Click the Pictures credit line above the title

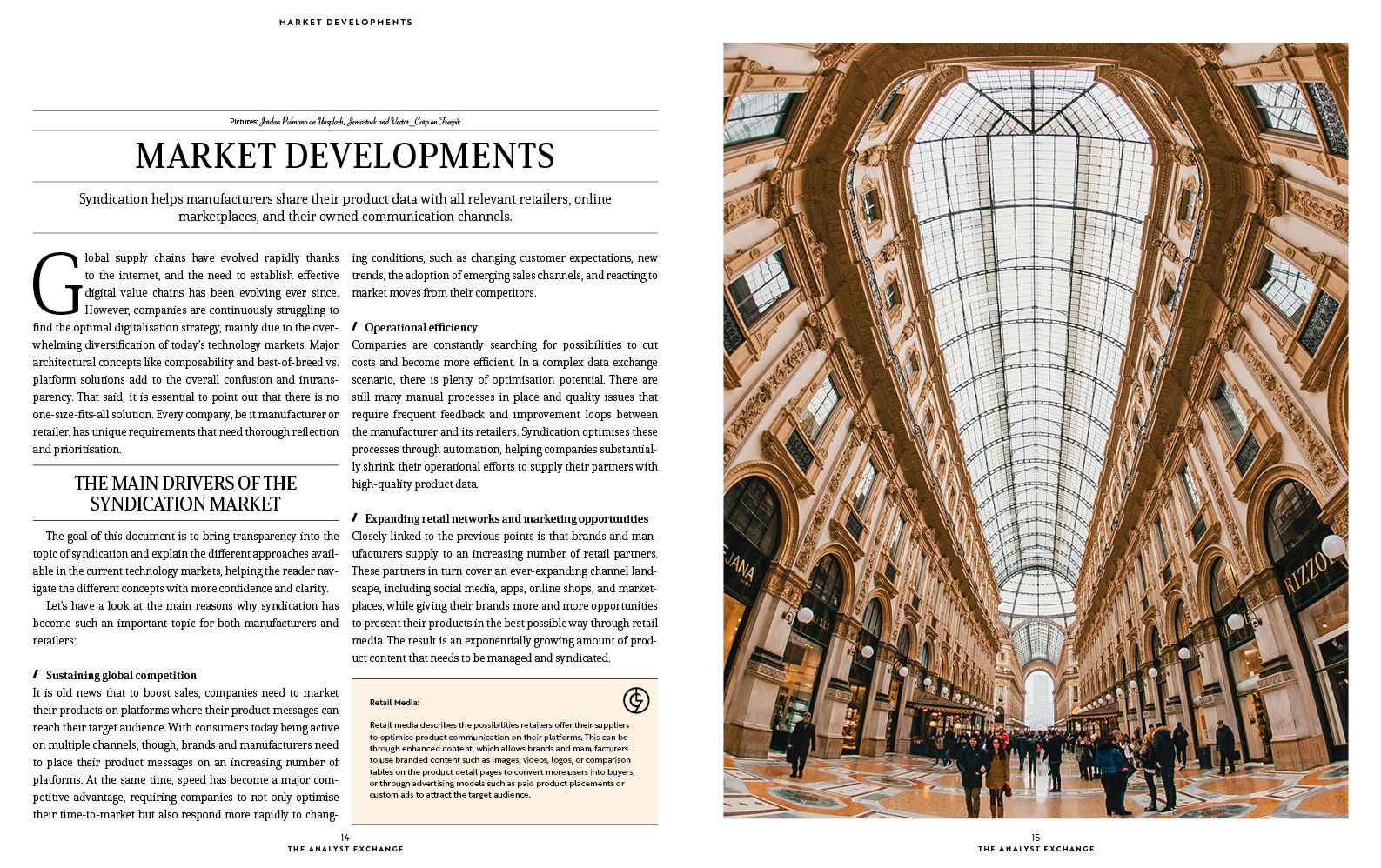345,122
